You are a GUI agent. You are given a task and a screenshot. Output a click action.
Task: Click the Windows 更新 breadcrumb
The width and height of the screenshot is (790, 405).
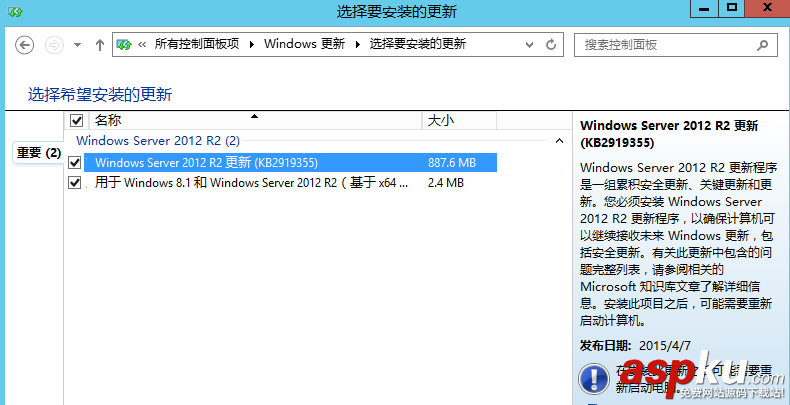(304, 44)
